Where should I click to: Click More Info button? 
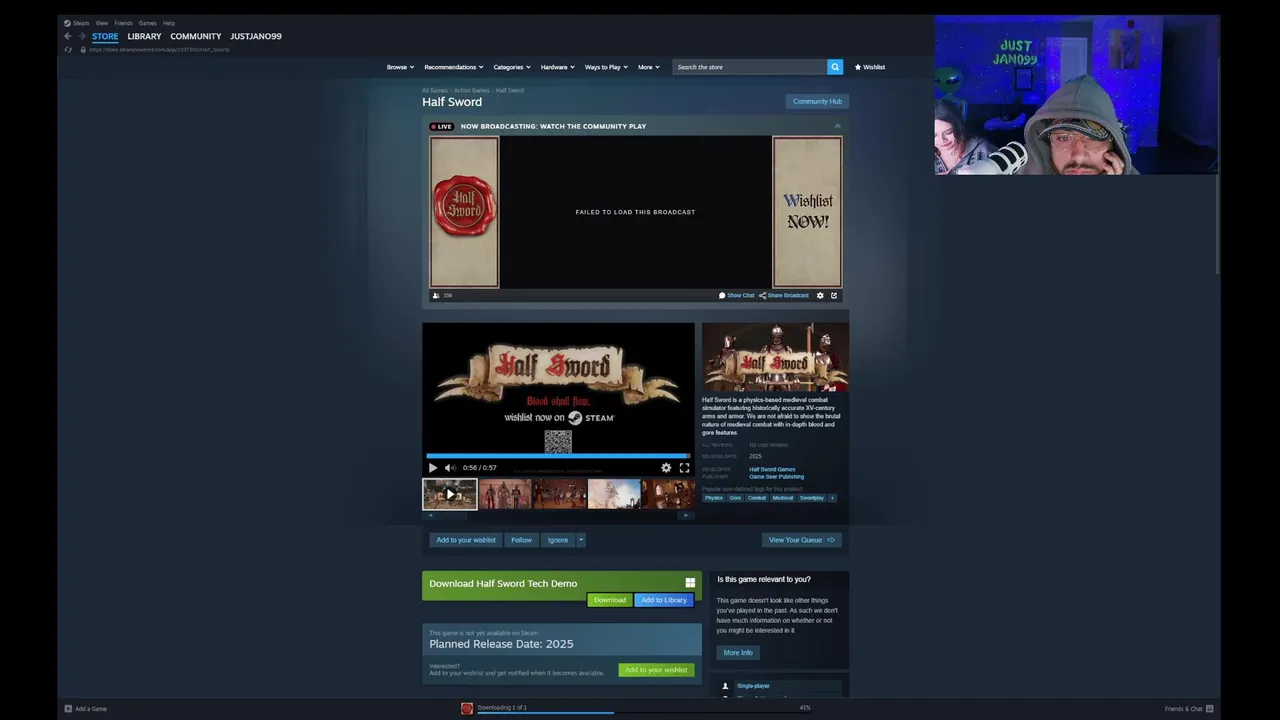pyautogui.click(x=738, y=652)
